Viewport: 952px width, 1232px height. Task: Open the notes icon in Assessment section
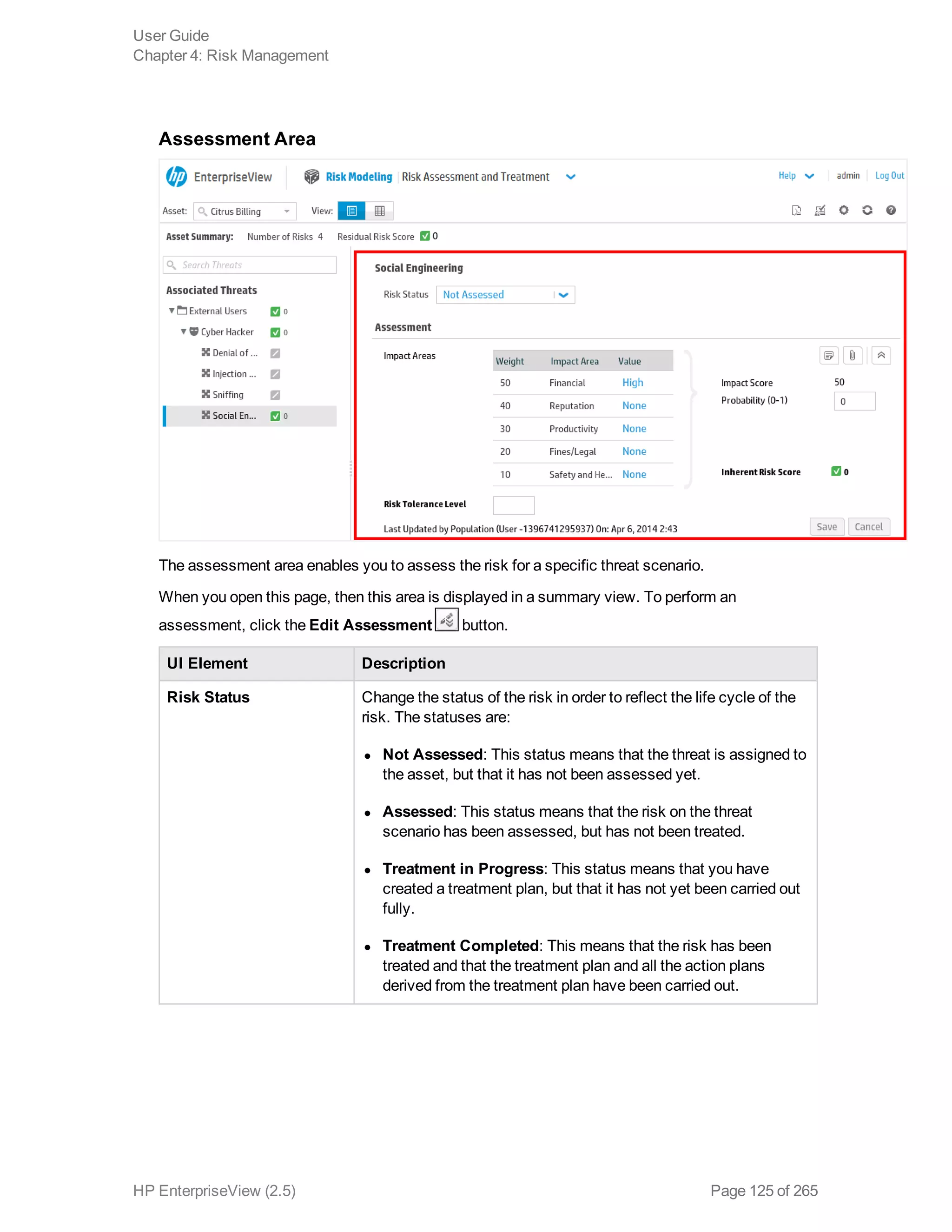coord(828,355)
